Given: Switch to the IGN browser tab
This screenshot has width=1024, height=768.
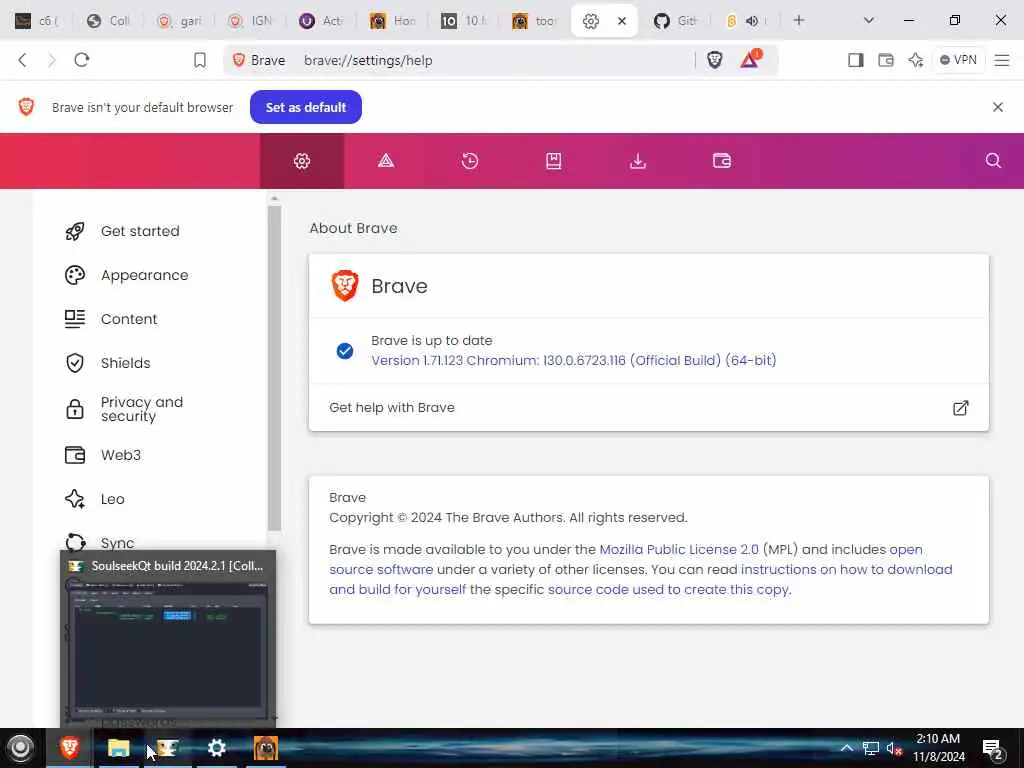Looking at the screenshot, I should pyautogui.click(x=250, y=21).
